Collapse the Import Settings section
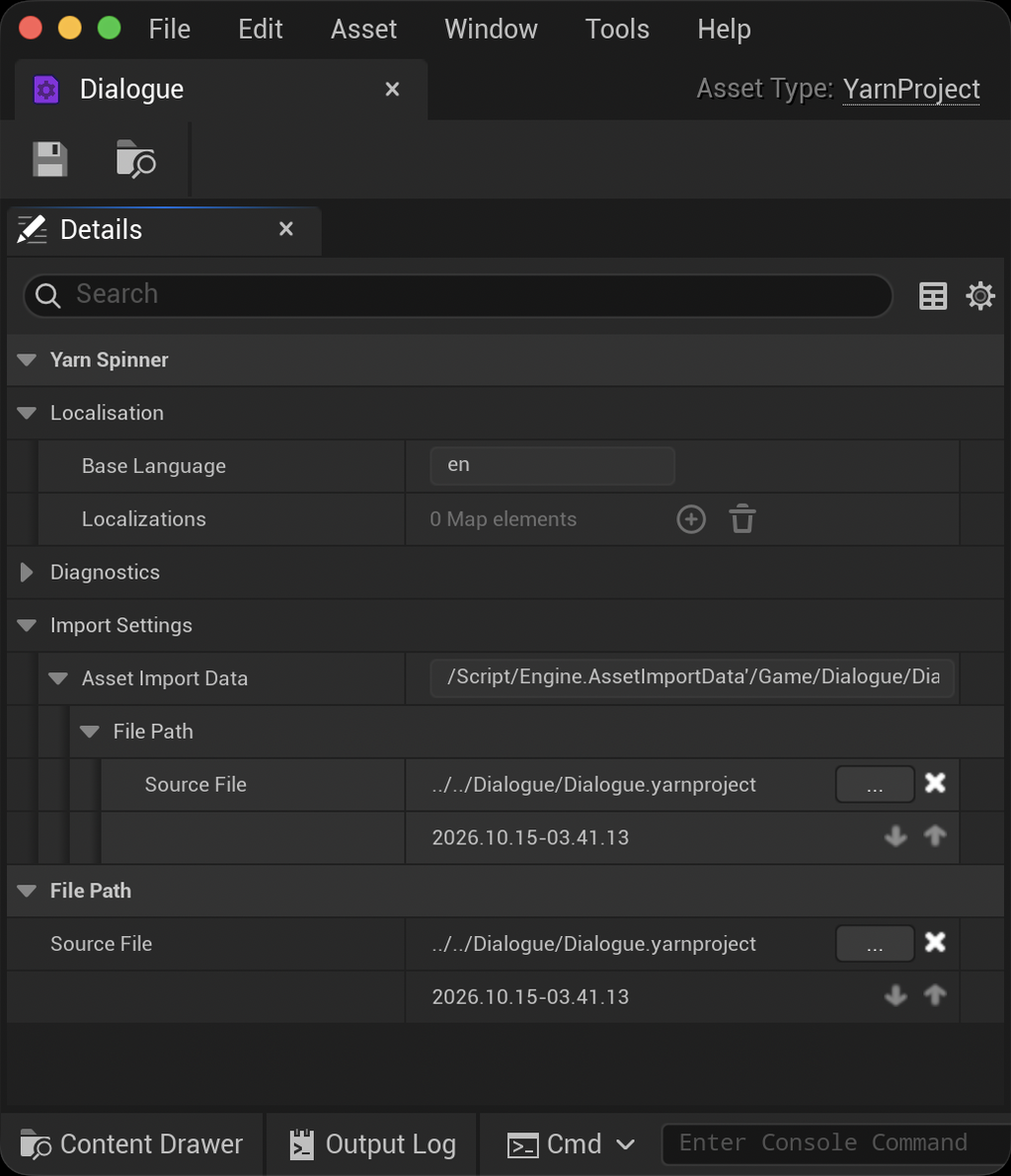Screen dimensions: 1011x1176 click(27, 625)
